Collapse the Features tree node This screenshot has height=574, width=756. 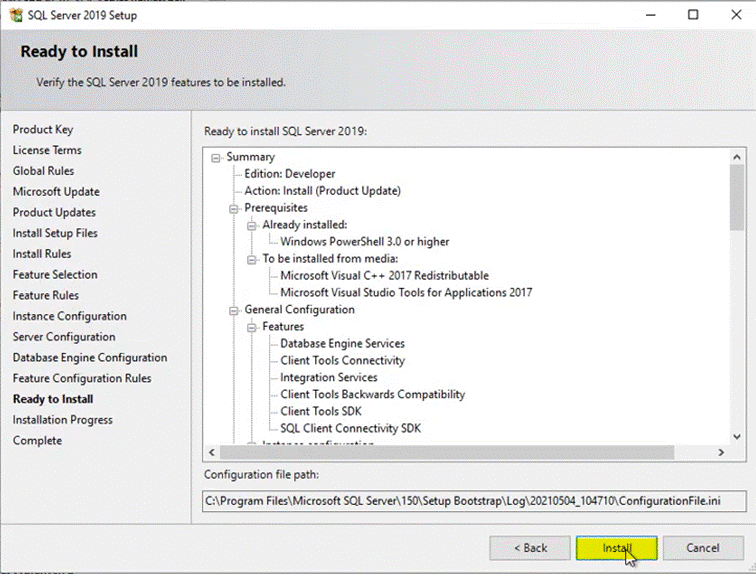pyautogui.click(x=251, y=328)
